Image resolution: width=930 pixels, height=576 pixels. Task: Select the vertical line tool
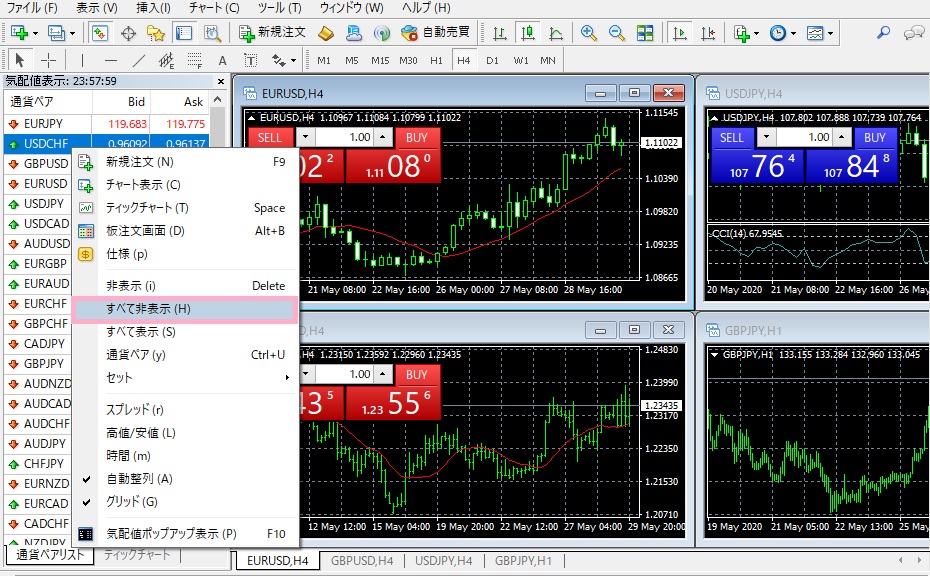click(x=82, y=60)
